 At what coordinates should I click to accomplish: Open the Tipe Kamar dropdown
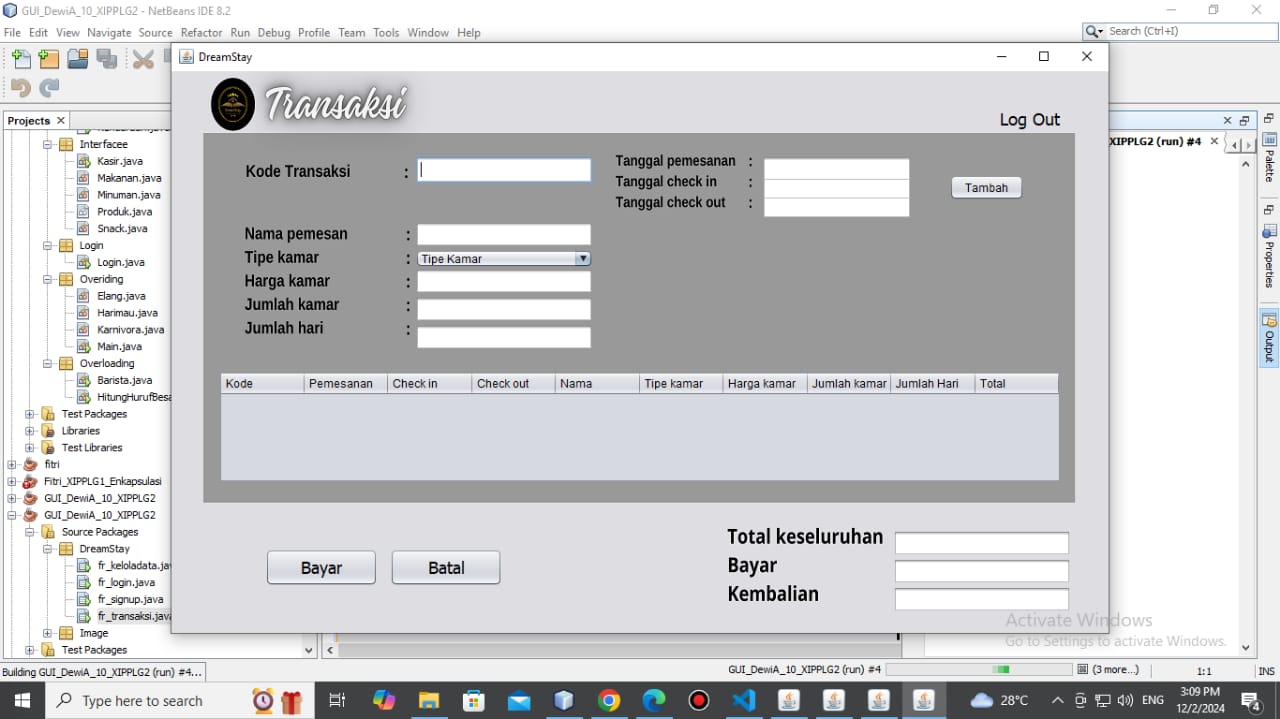pyautogui.click(x=503, y=259)
